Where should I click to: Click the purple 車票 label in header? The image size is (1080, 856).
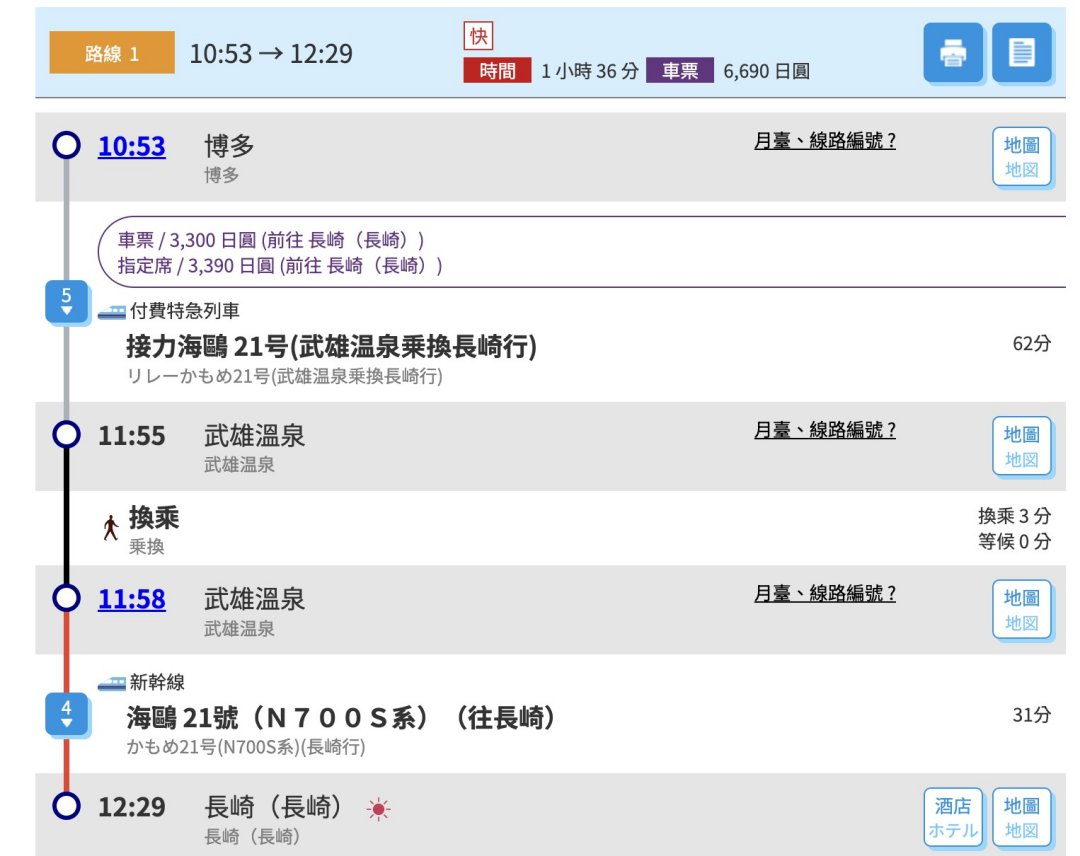click(x=680, y=70)
